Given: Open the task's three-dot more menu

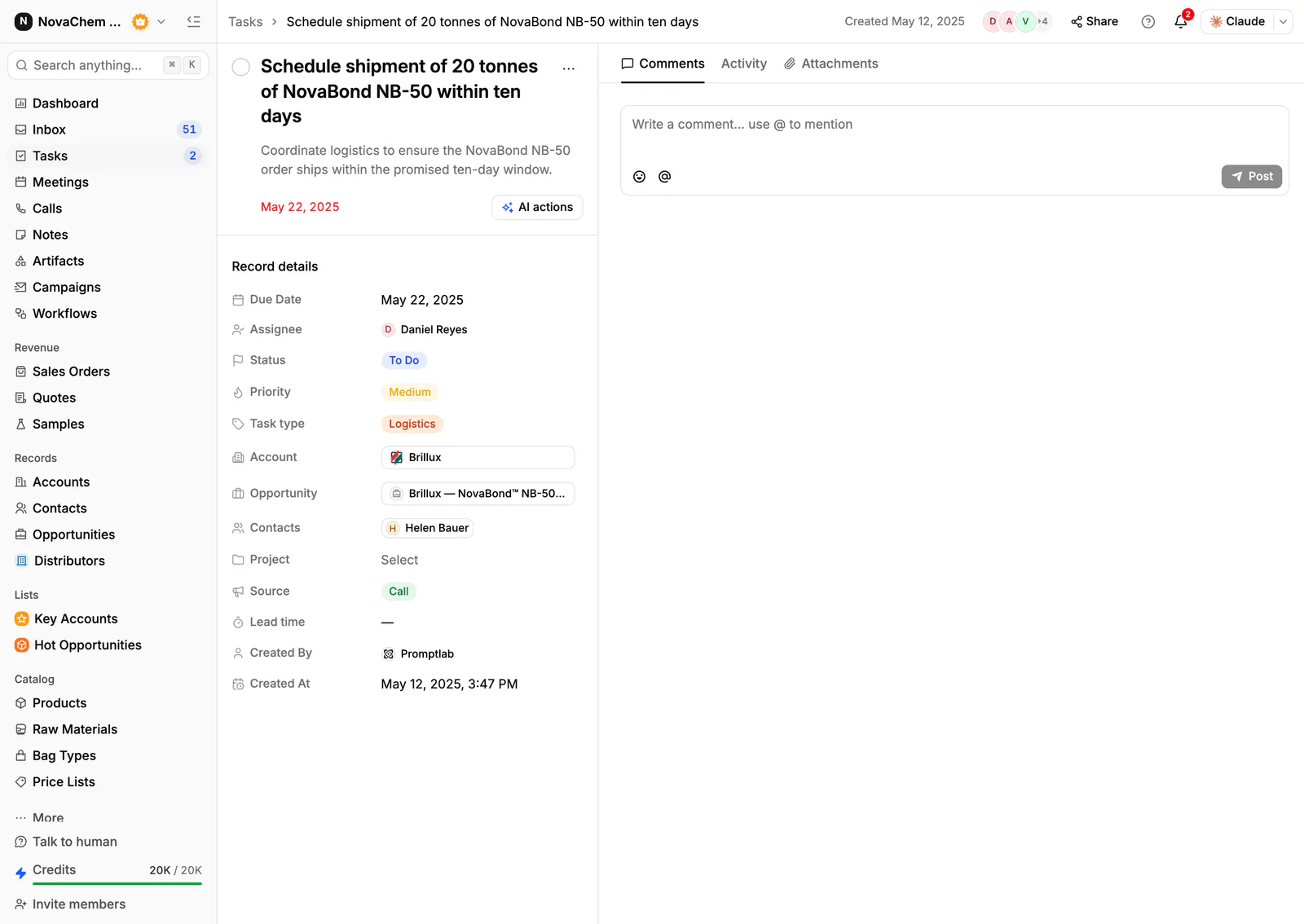Looking at the screenshot, I should [569, 68].
